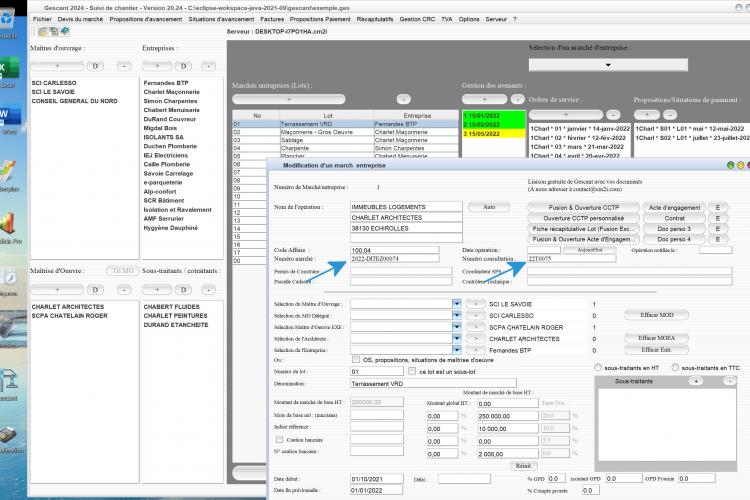Expand the Sélection du MO Délégué dropdown
750x500 pixels.
[456, 315]
